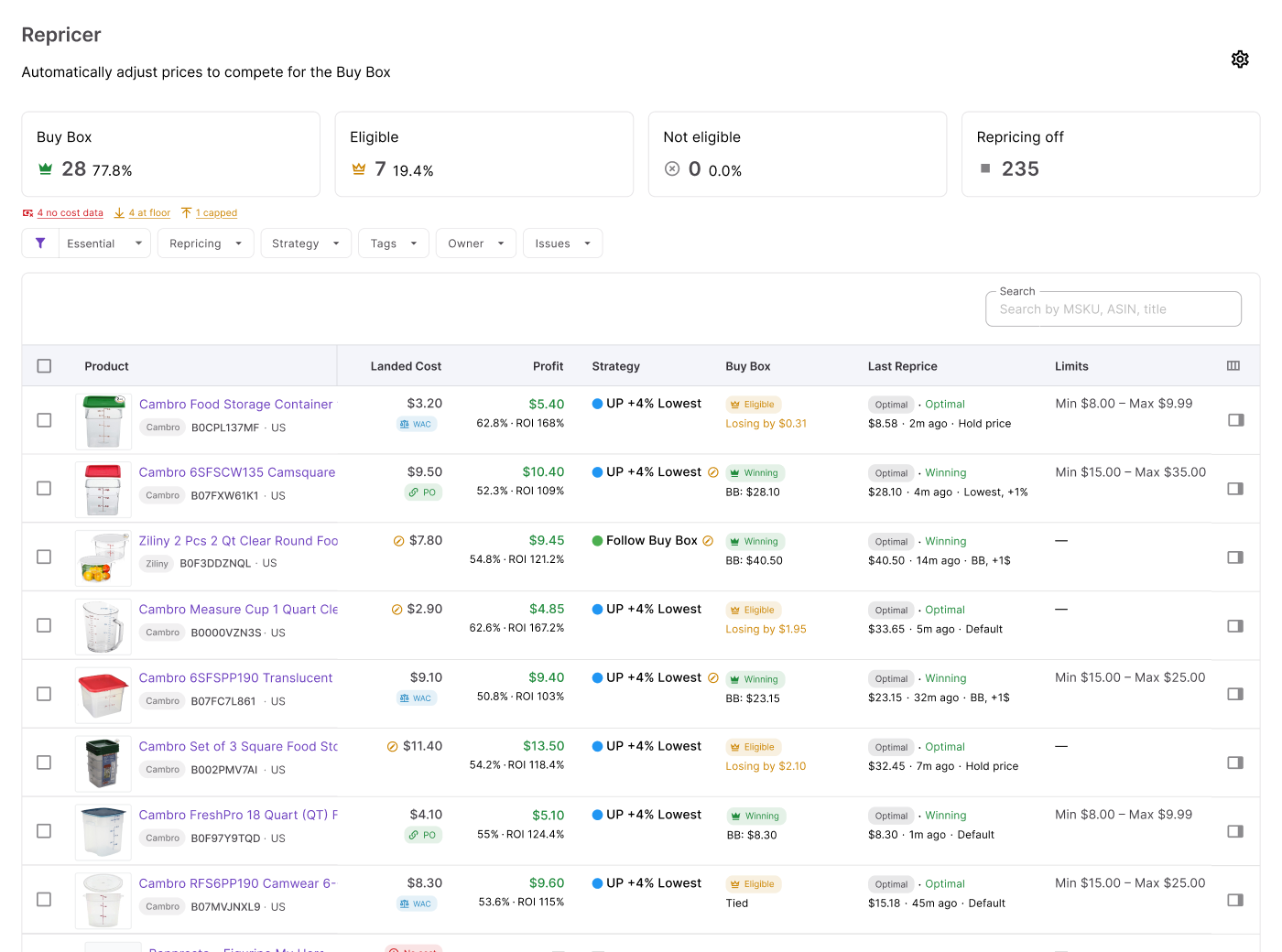Click strategy warning icon in Ziliny Follow Buy Box row

pyautogui.click(x=708, y=541)
